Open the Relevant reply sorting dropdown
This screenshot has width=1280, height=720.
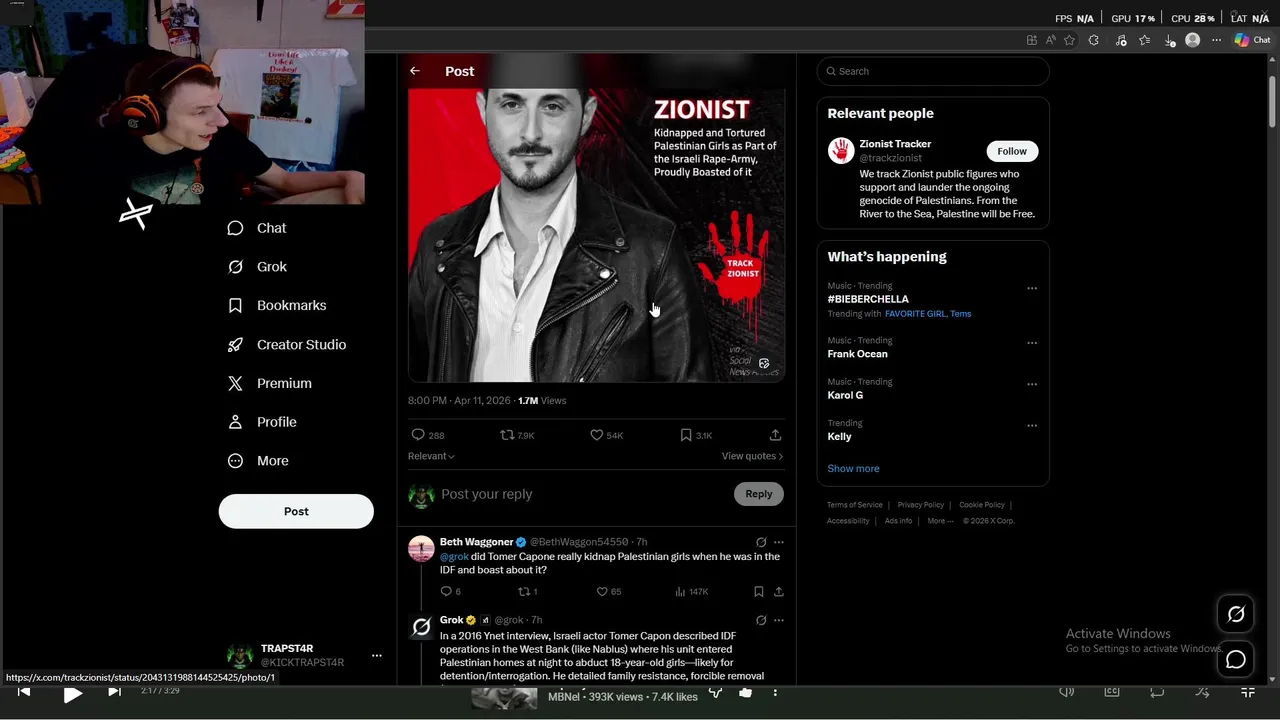(431, 456)
